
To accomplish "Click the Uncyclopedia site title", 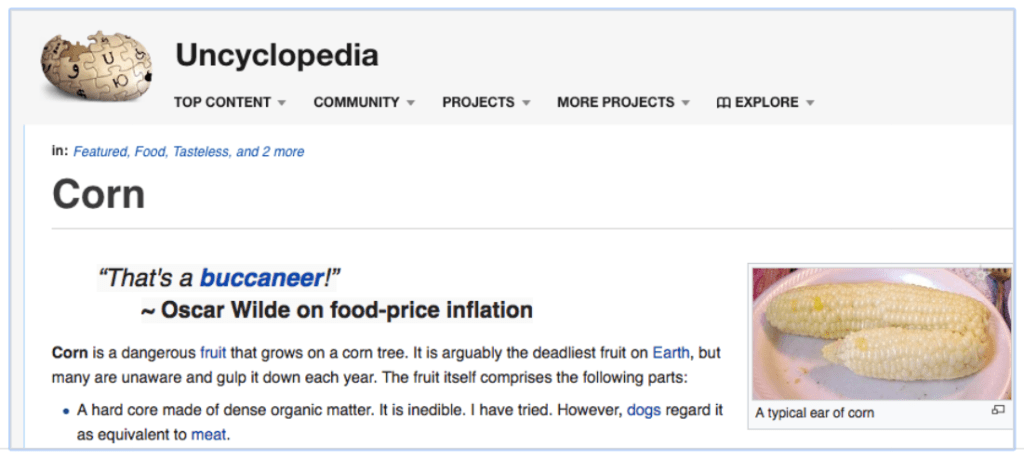I will [x=277, y=55].
